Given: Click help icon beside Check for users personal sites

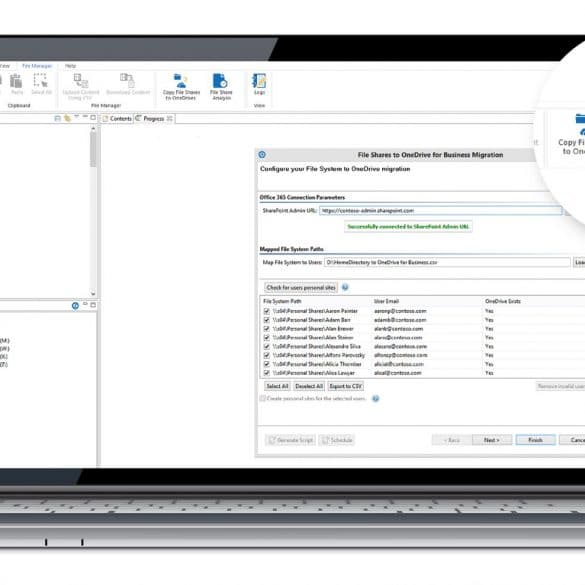Looking at the screenshot, I should (x=345, y=287).
